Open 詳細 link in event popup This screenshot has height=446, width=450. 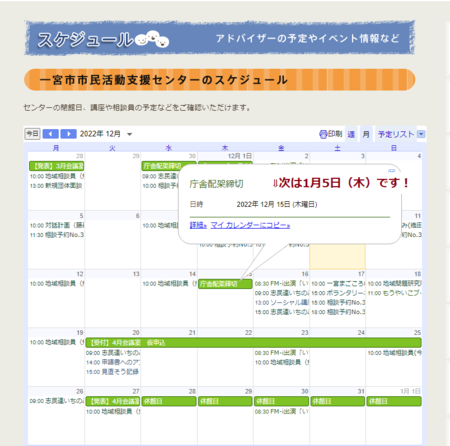click(198, 226)
